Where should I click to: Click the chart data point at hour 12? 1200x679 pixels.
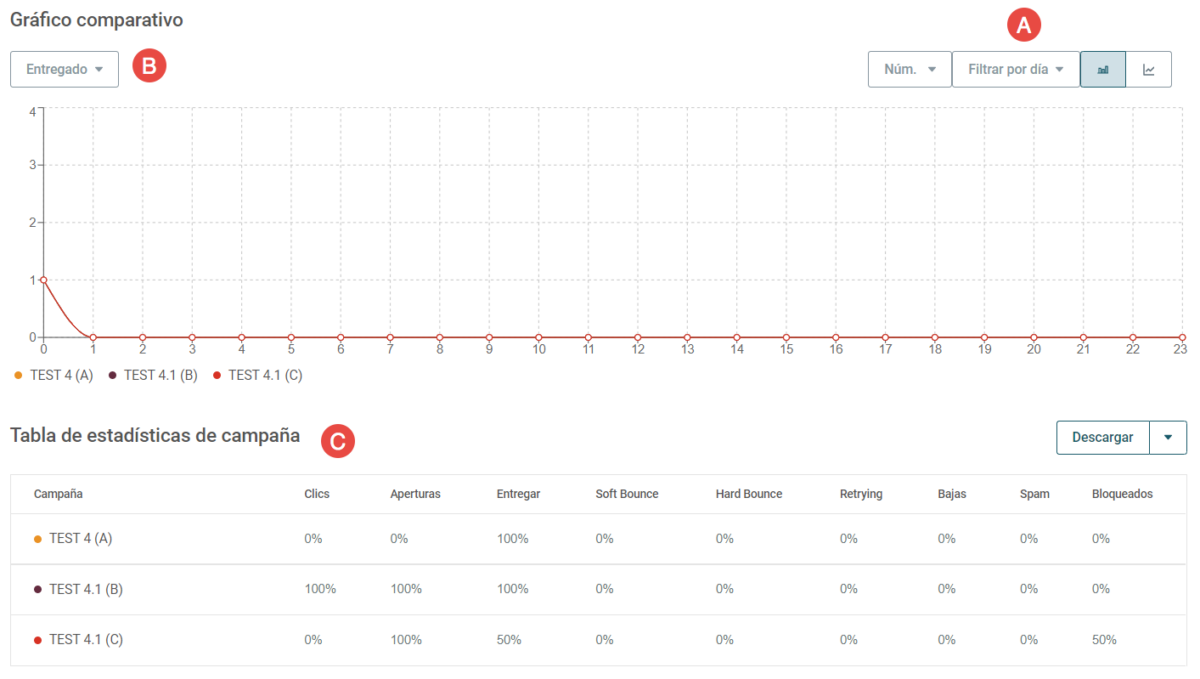click(x=637, y=337)
